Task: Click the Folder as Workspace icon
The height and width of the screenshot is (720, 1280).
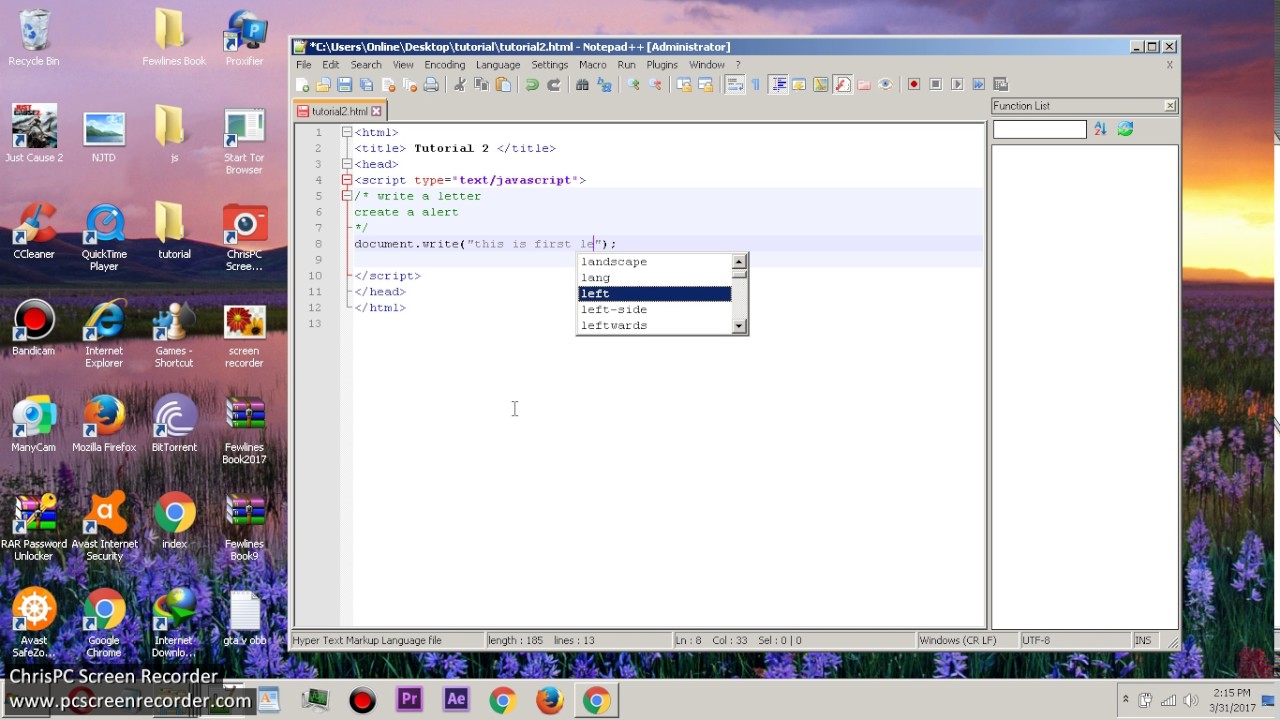Action: (864, 85)
